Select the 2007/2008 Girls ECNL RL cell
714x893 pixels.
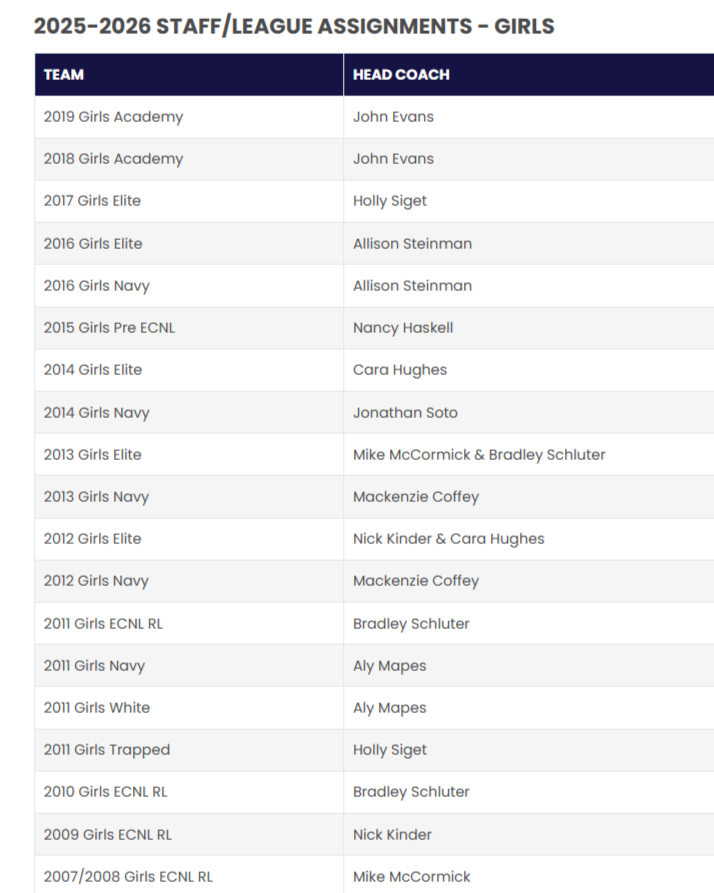[x=189, y=875]
